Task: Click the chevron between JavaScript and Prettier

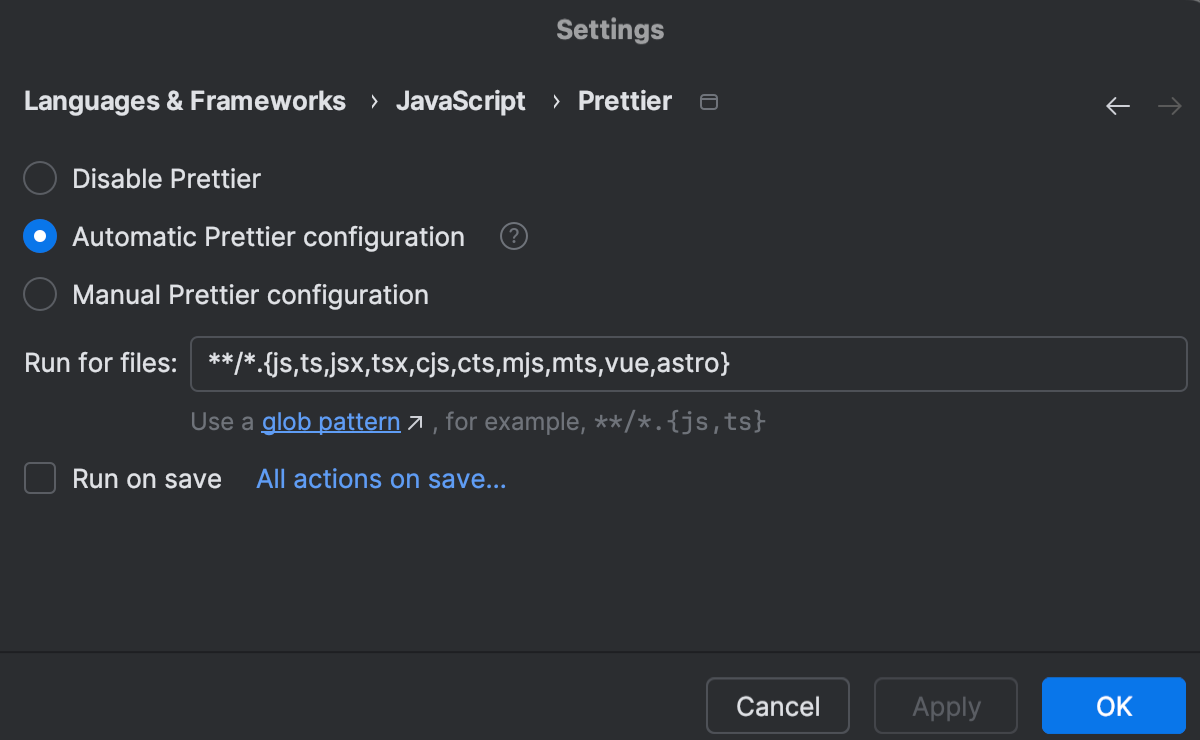Action: click(x=555, y=101)
